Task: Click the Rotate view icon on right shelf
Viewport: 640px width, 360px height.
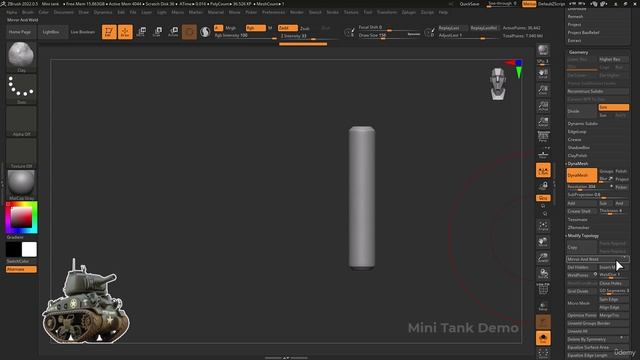Action: (543, 273)
